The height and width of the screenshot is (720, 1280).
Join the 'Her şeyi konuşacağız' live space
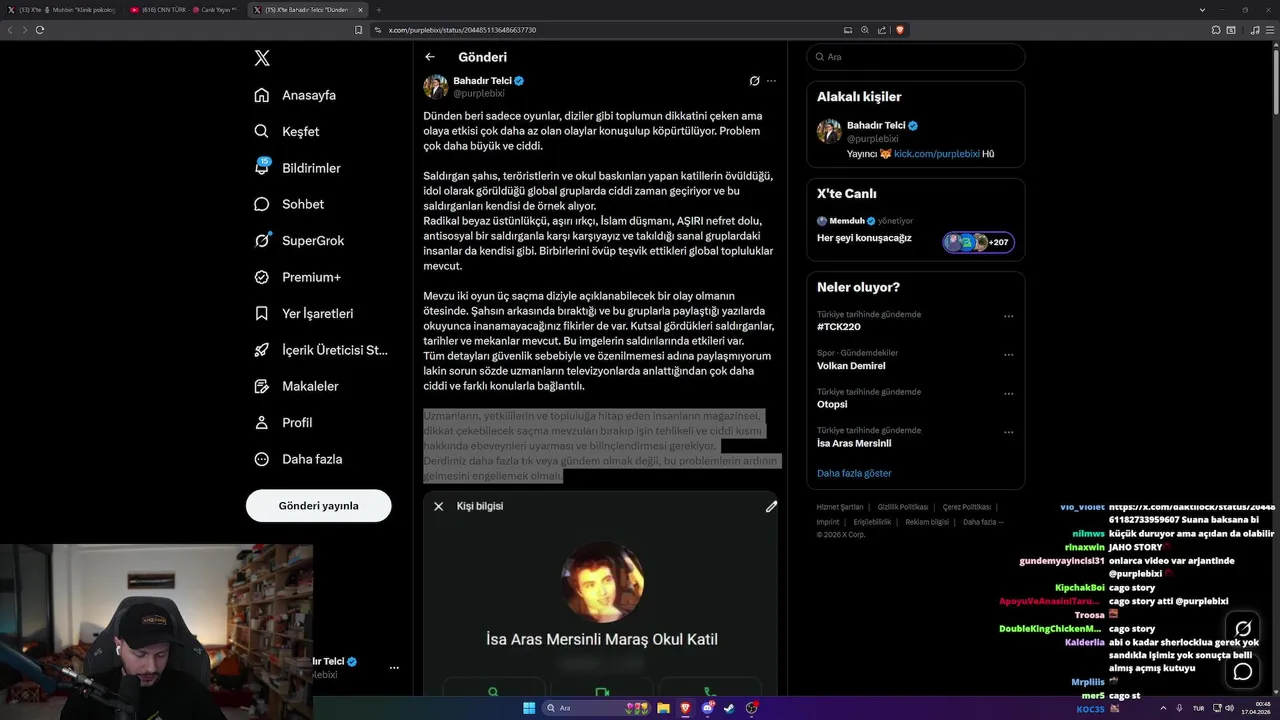coord(864,238)
